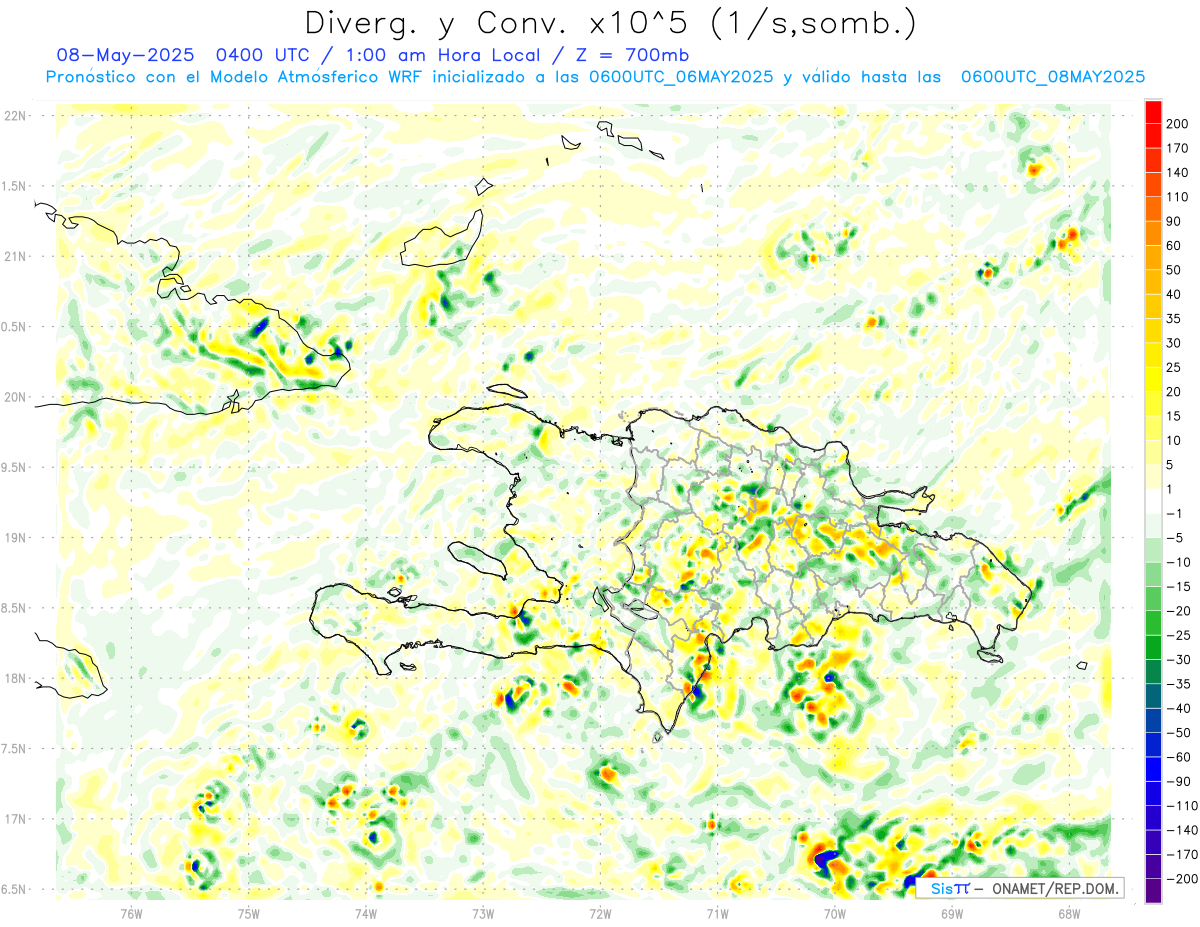Image resolution: width=1200 pixels, height=927 pixels.
Task: Click the positive '90' color scale value
Action: point(1174,221)
